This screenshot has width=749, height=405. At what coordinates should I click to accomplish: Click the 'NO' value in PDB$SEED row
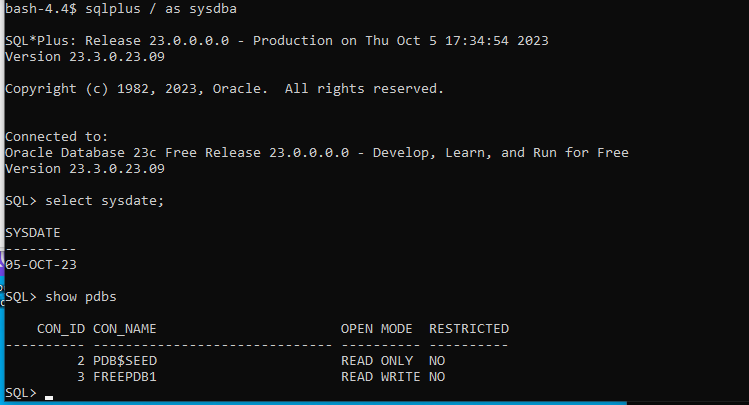[437, 361]
